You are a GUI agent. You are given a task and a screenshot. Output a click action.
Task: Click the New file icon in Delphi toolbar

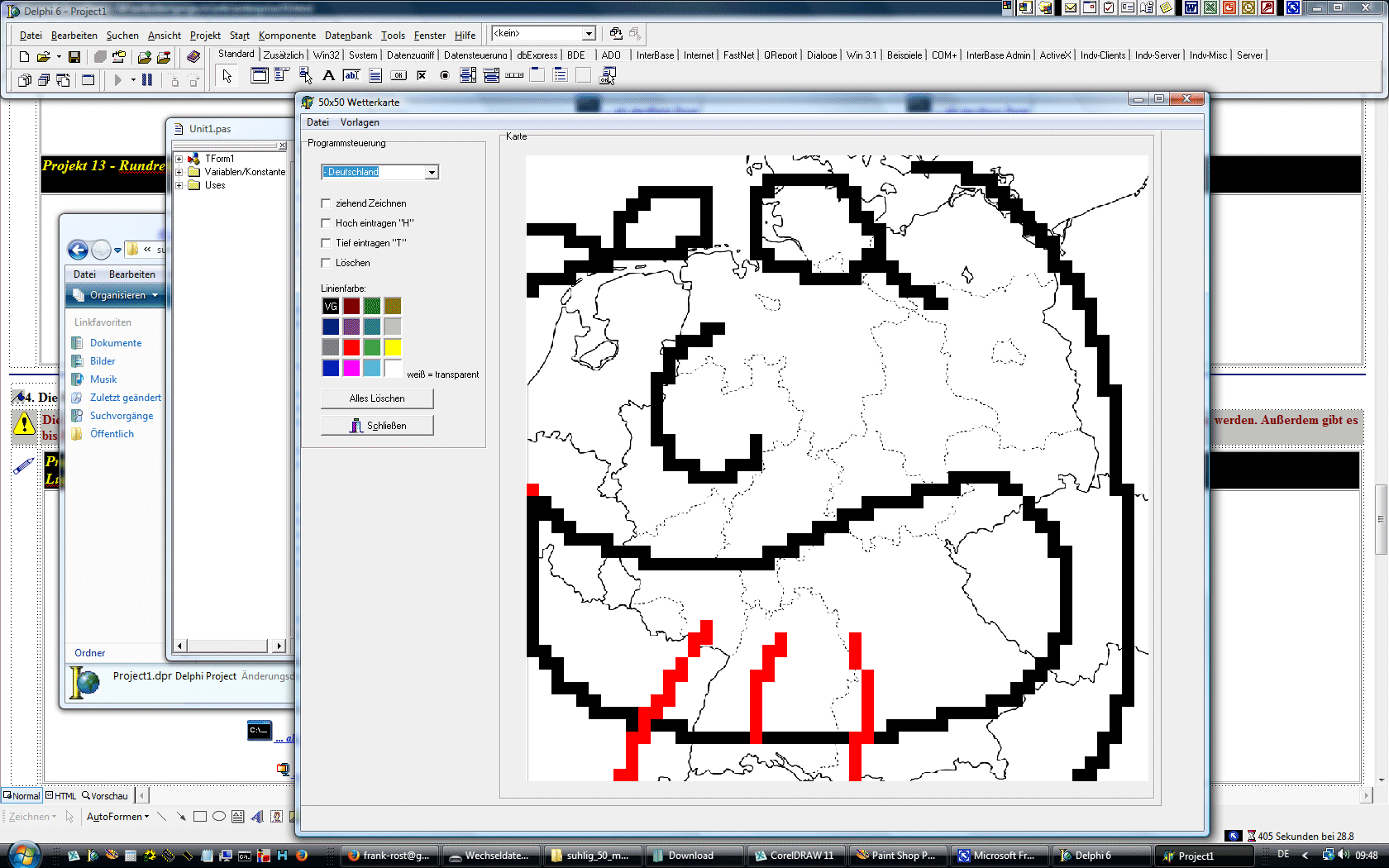click(24, 57)
